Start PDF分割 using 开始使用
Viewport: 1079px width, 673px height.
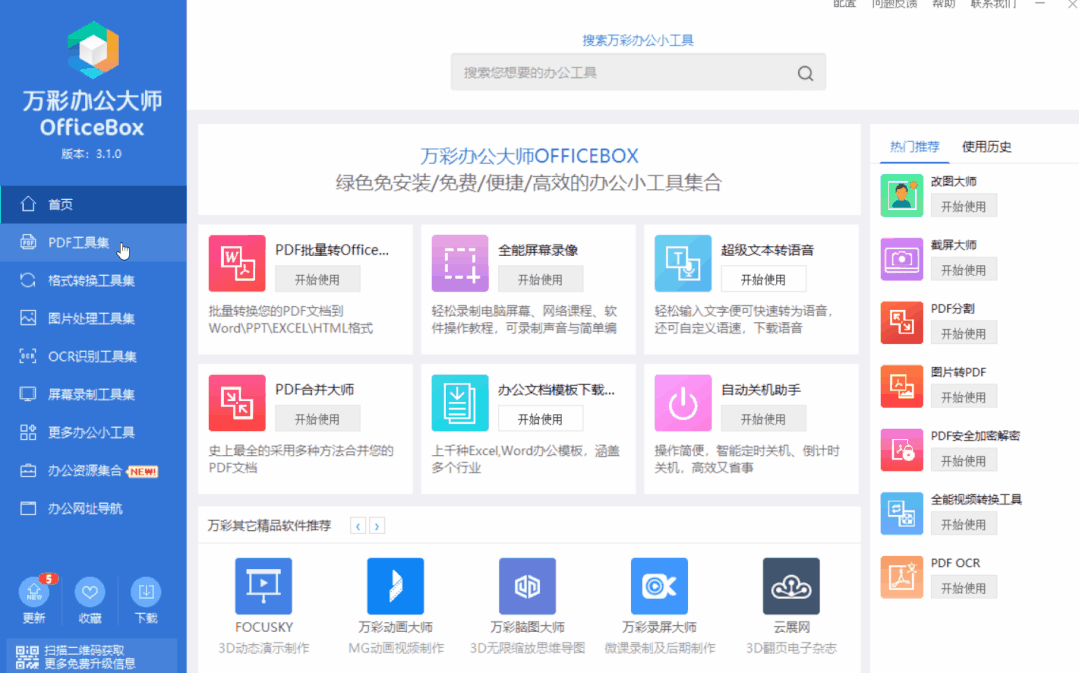963,334
